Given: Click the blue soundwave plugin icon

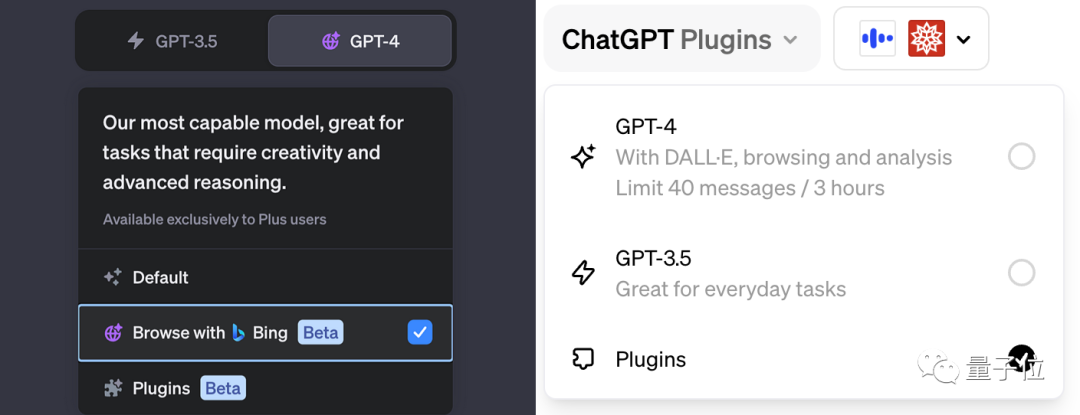Looking at the screenshot, I should pos(877,39).
